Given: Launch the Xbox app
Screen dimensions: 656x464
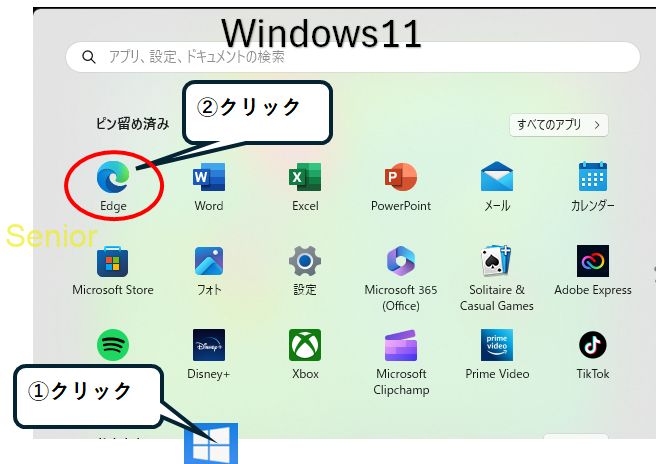Looking at the screenshot, I should [305, 345].
